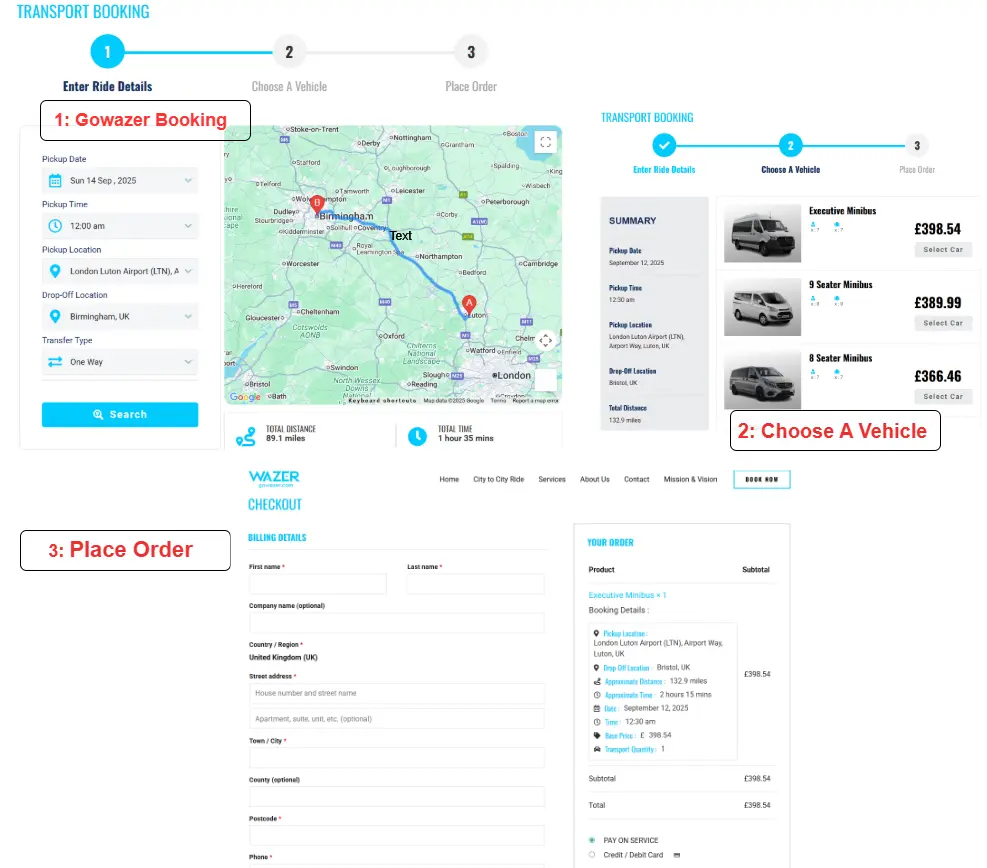This screenshot has width=987, height=868.
Task: Click the First name input field
Action: [x=317, y=584]
